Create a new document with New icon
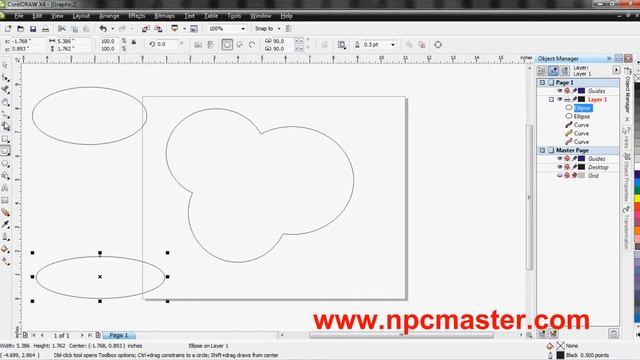 (8, 29)
